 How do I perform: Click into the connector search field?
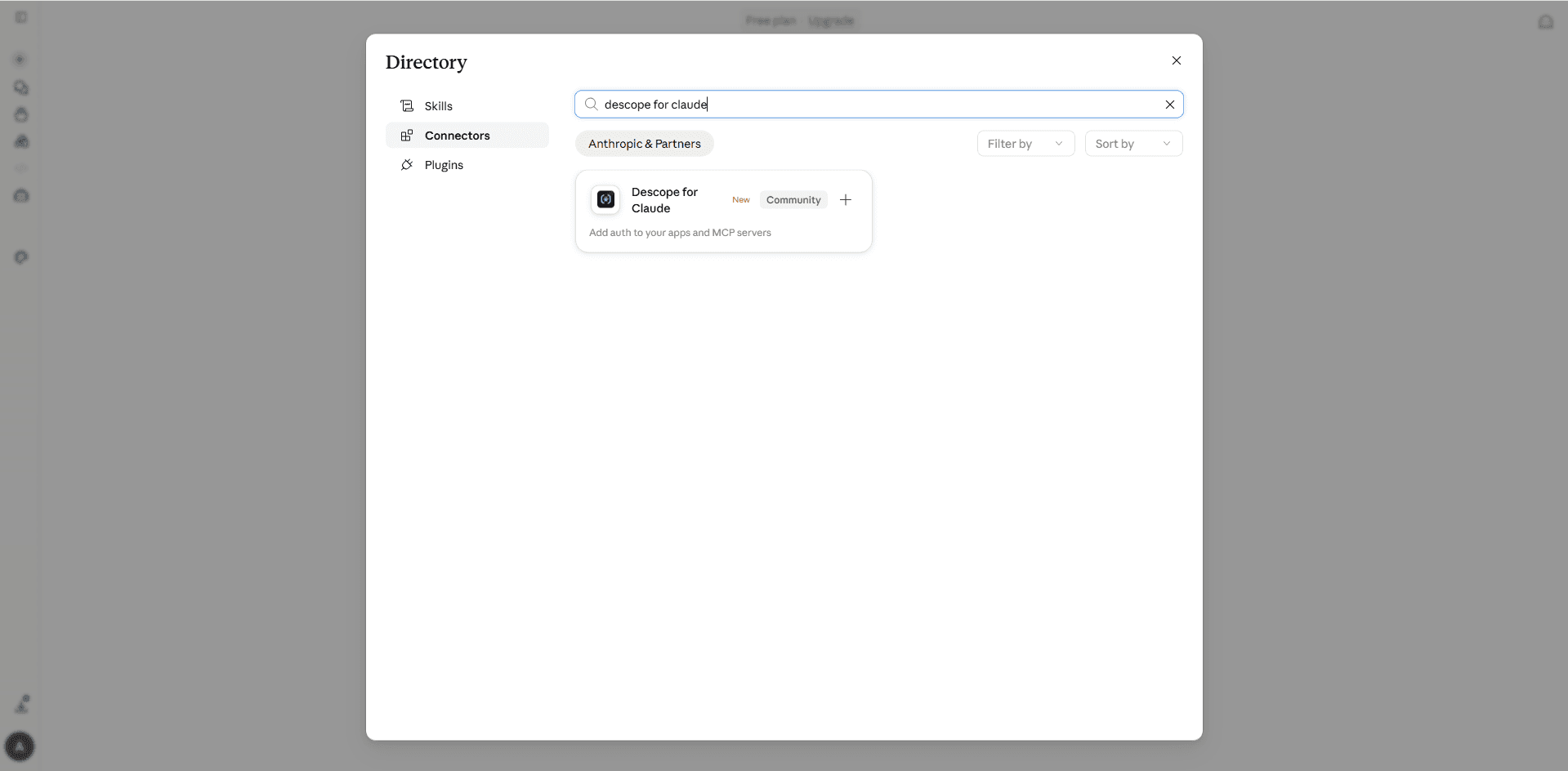point(879,105)
